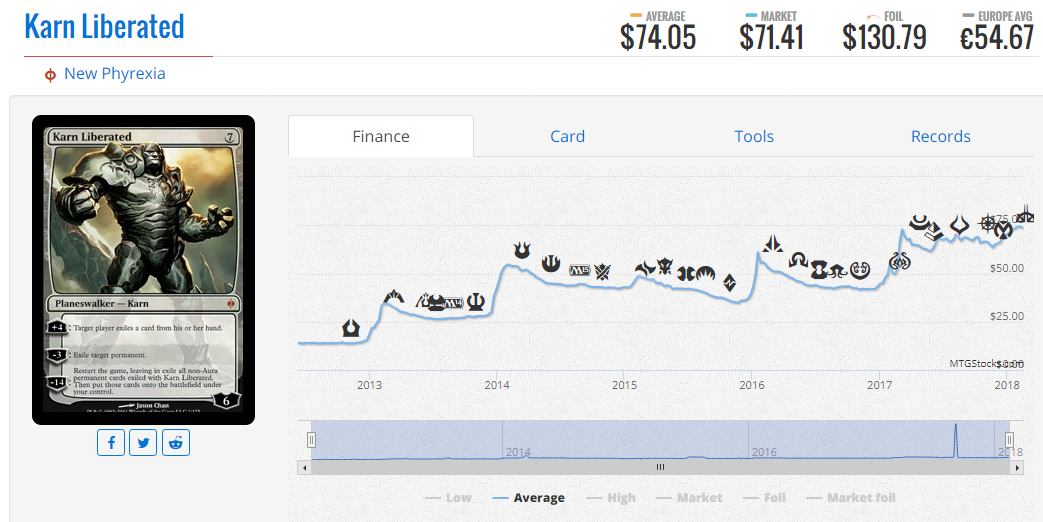Click the right arrow of chart scrollbar
Screen dimensions: 1043x522
(x=1017, y=467)
